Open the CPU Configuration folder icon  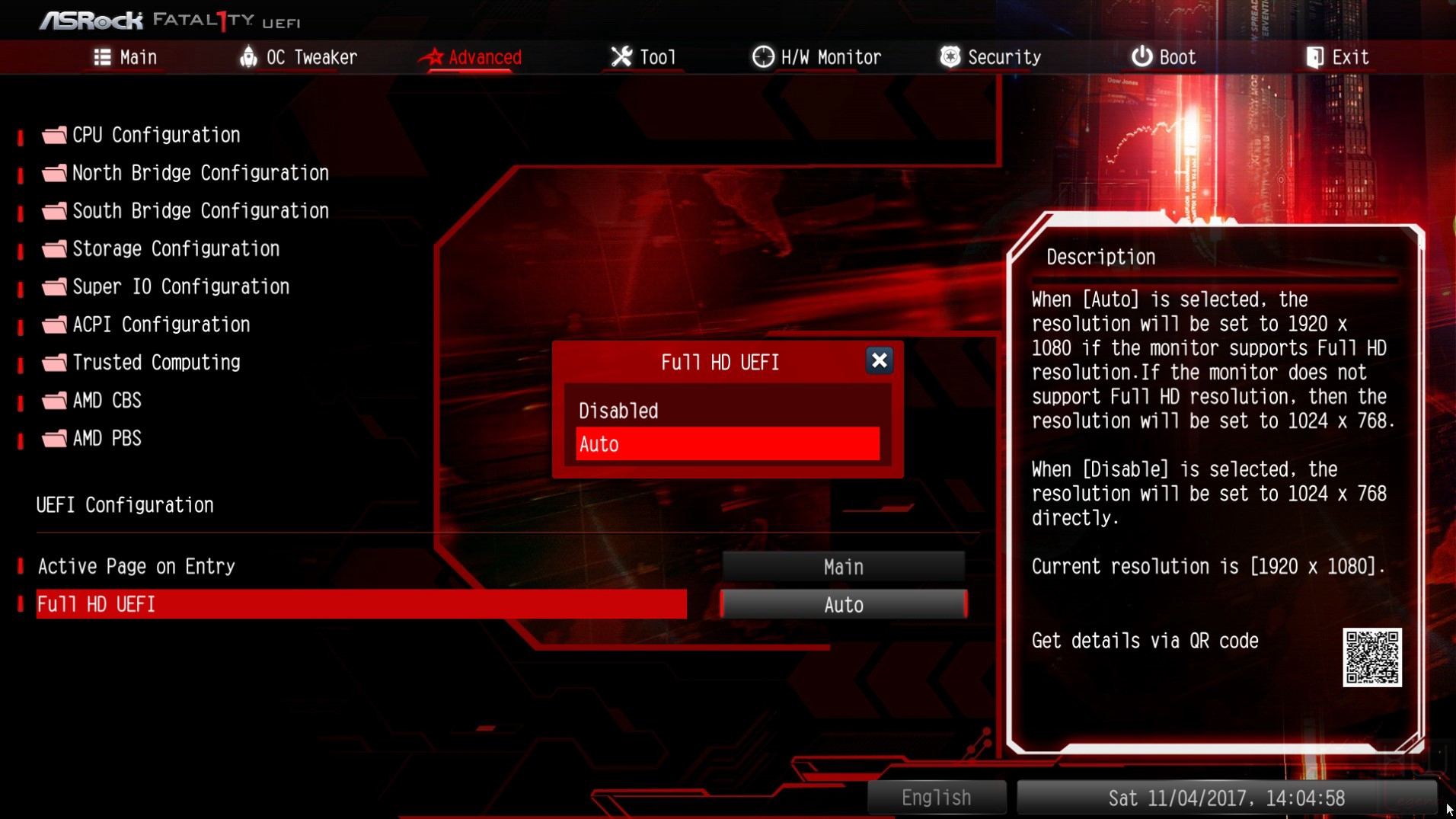pos(54,136)
